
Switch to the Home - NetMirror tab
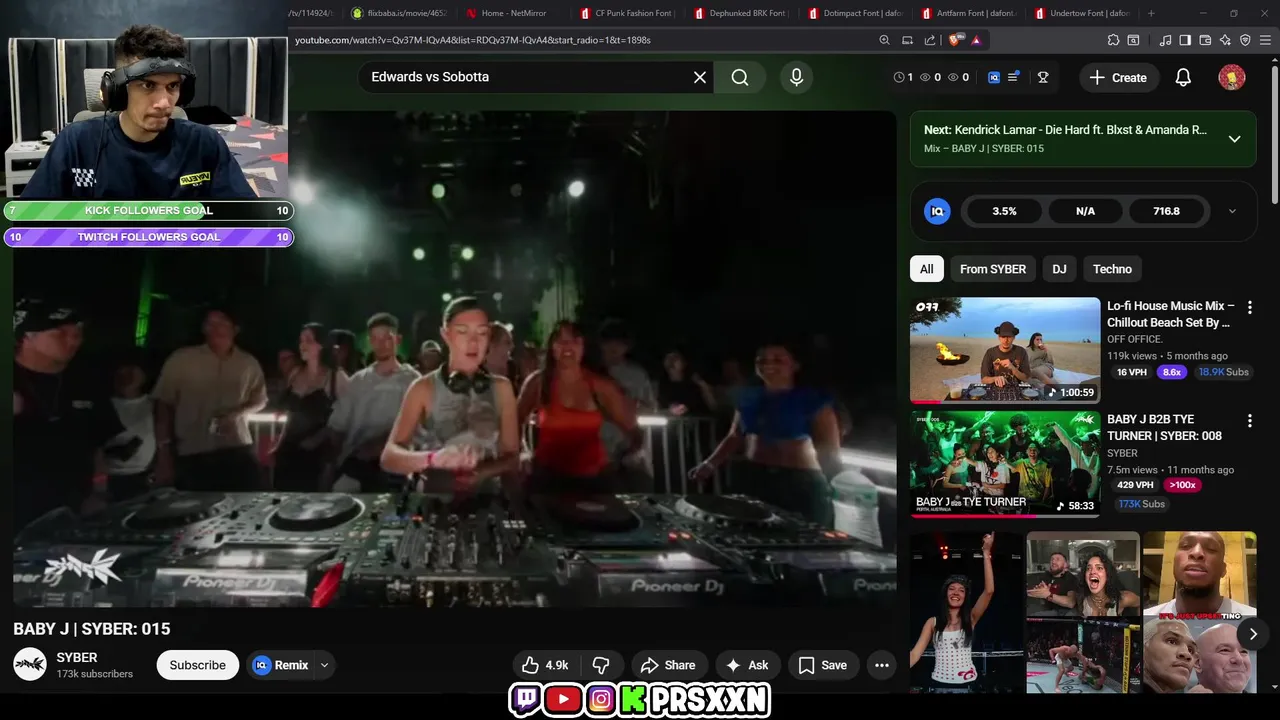coord(512,13)
